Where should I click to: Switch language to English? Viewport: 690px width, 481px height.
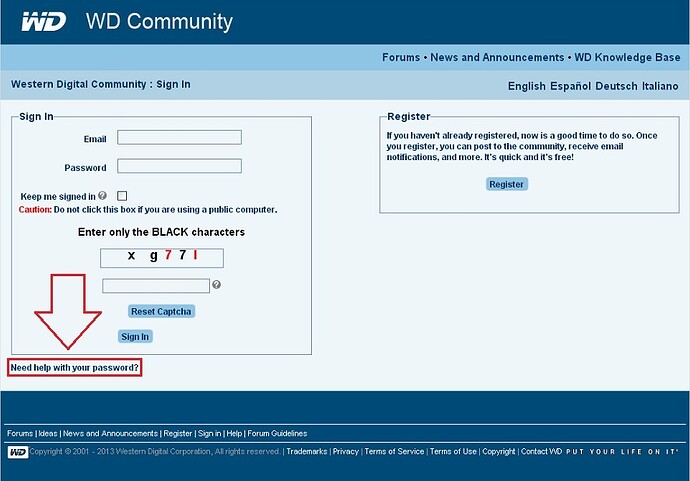coord(527,86)
